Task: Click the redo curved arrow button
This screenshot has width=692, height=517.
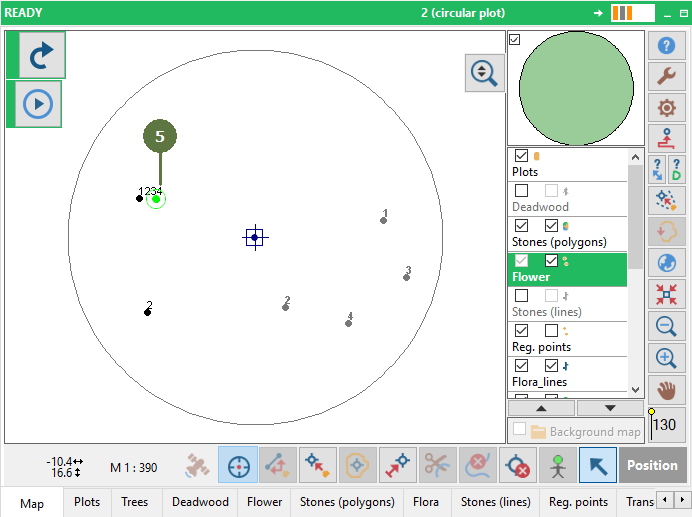Action: point(42,55)
